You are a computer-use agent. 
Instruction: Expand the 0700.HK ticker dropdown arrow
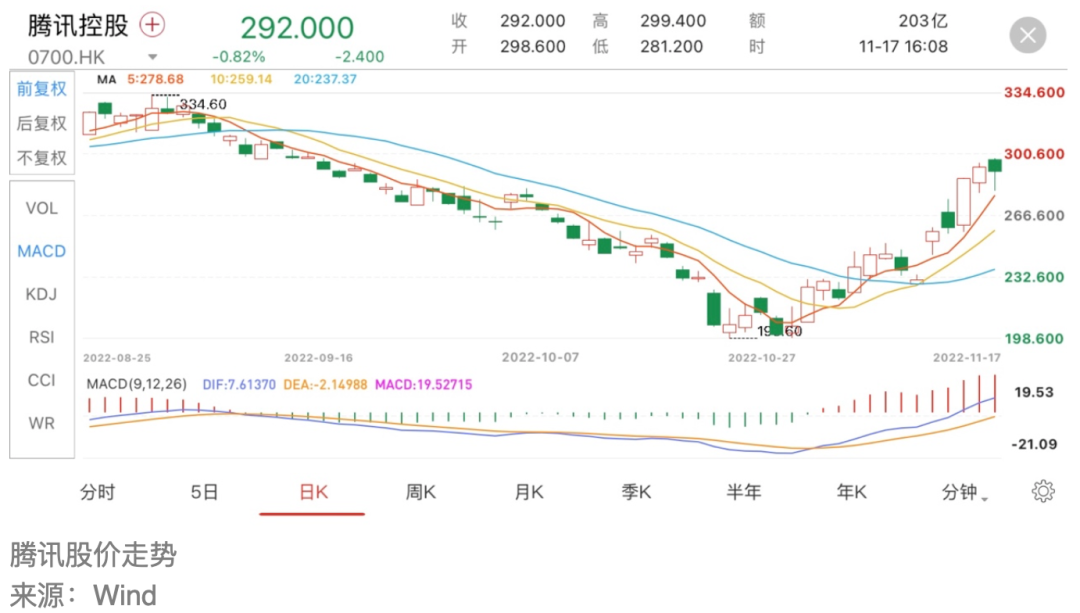point(153,57)
